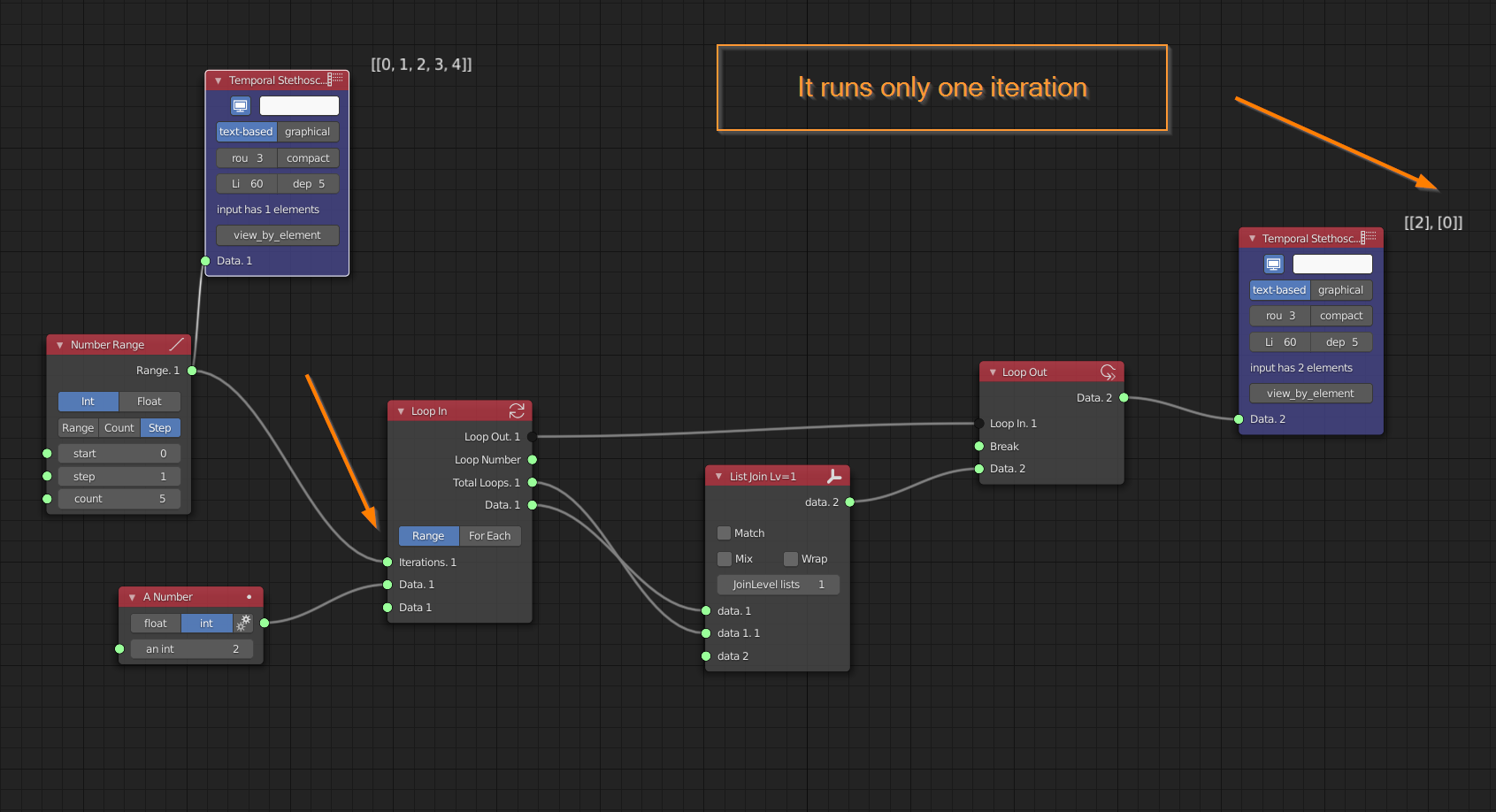
Task: Click the Break input socket on Loop Out
Action: pyautogui.click(x=979, y=447)
